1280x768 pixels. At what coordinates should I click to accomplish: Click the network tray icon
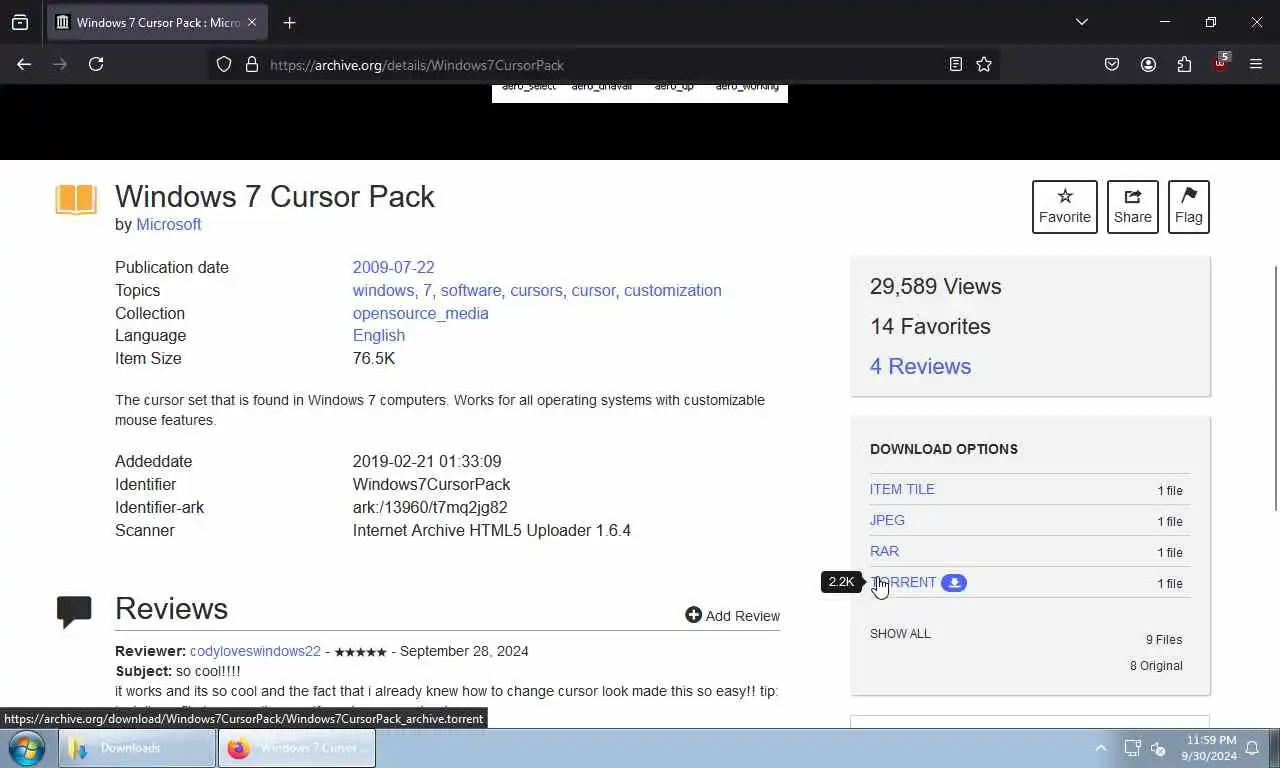tap(1132, 748)
